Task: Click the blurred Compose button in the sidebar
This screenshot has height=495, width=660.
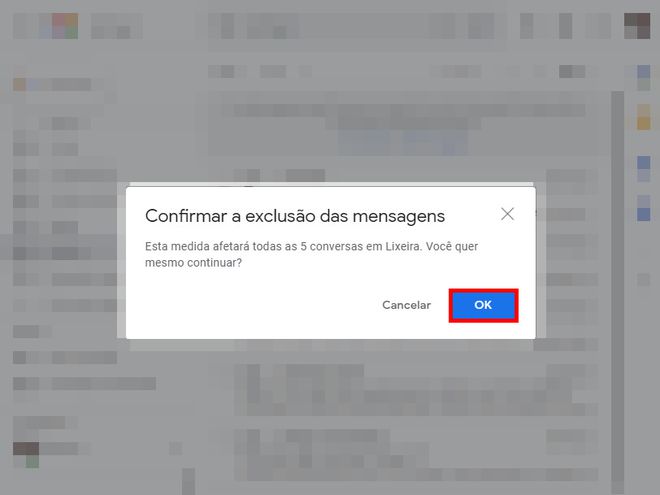Action: pyautogui.click(x=52, y=84)
